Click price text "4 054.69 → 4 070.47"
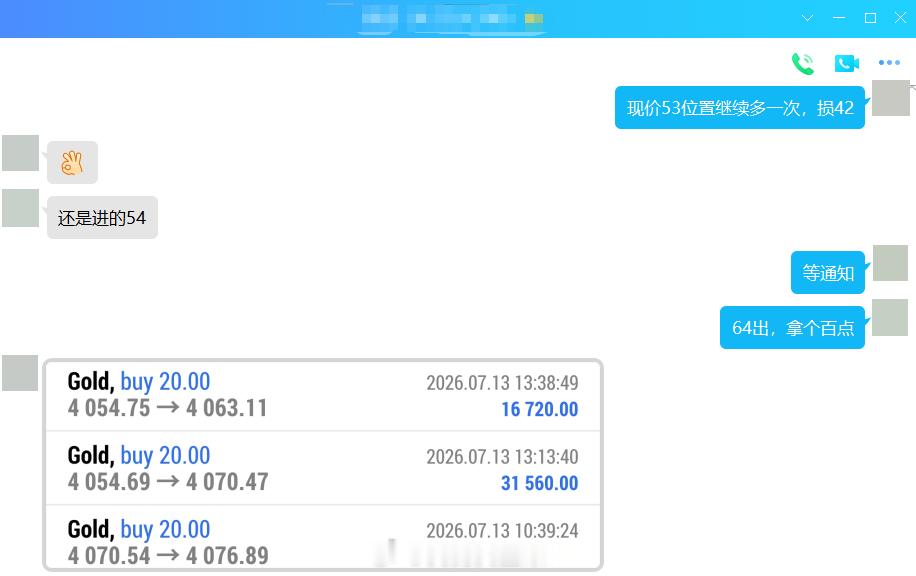The height and width of the screenshot is (576, 916). (x=168, y=482)
